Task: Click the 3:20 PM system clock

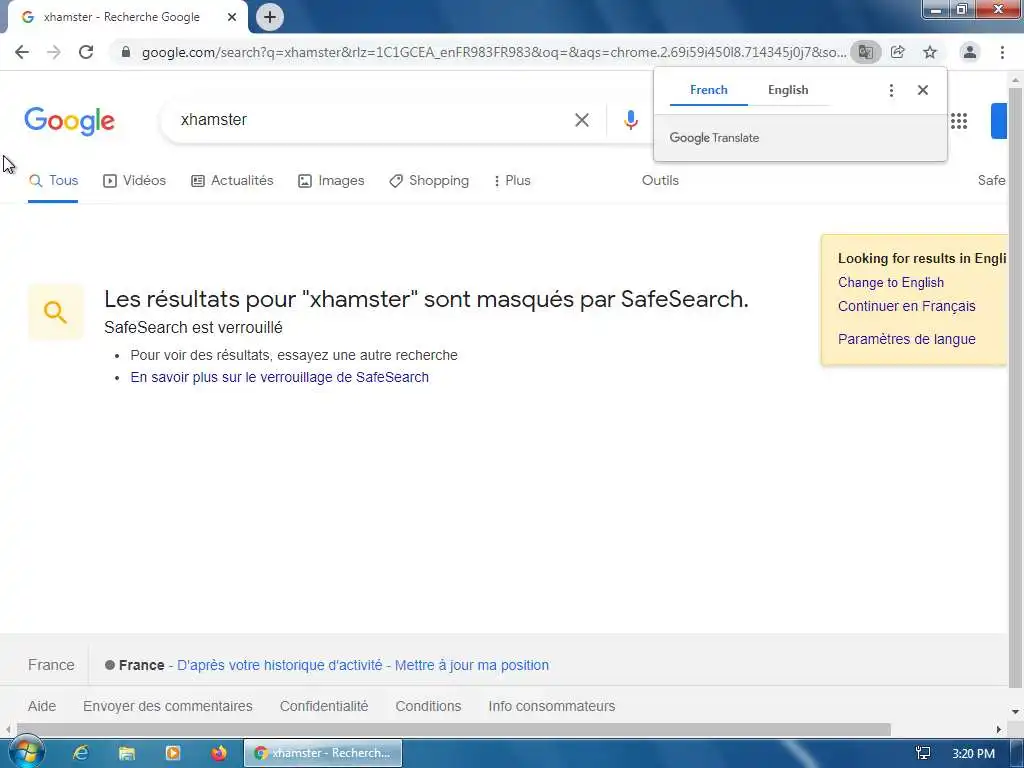Action: click(973, 754)
